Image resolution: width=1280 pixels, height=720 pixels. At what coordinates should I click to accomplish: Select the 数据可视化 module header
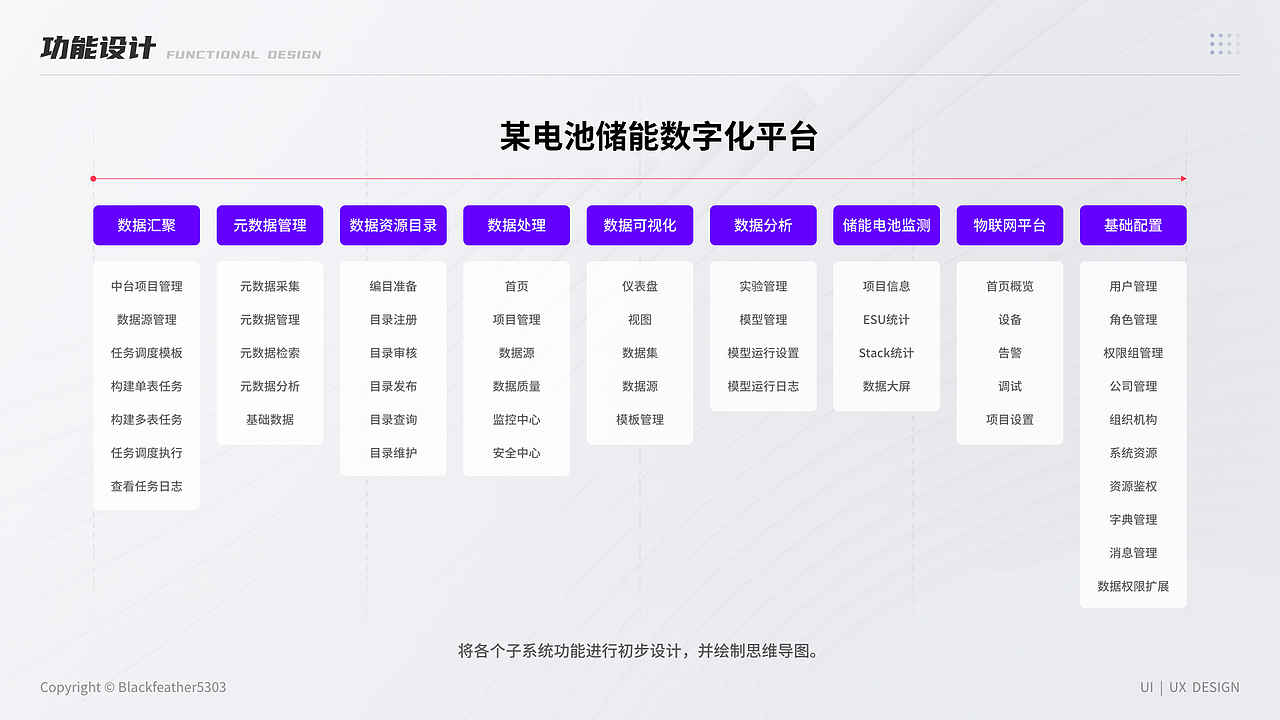coord(640,225)
